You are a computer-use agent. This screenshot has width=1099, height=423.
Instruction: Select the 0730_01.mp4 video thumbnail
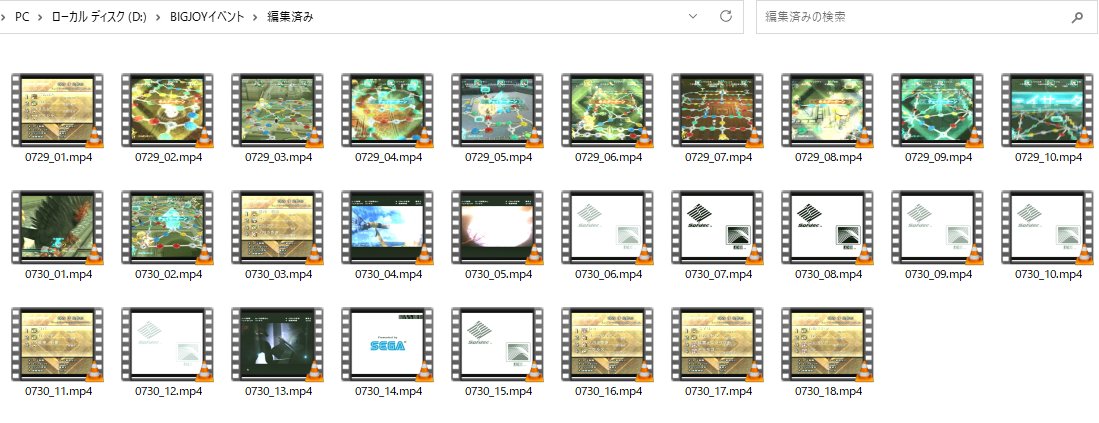pos(57,228)
